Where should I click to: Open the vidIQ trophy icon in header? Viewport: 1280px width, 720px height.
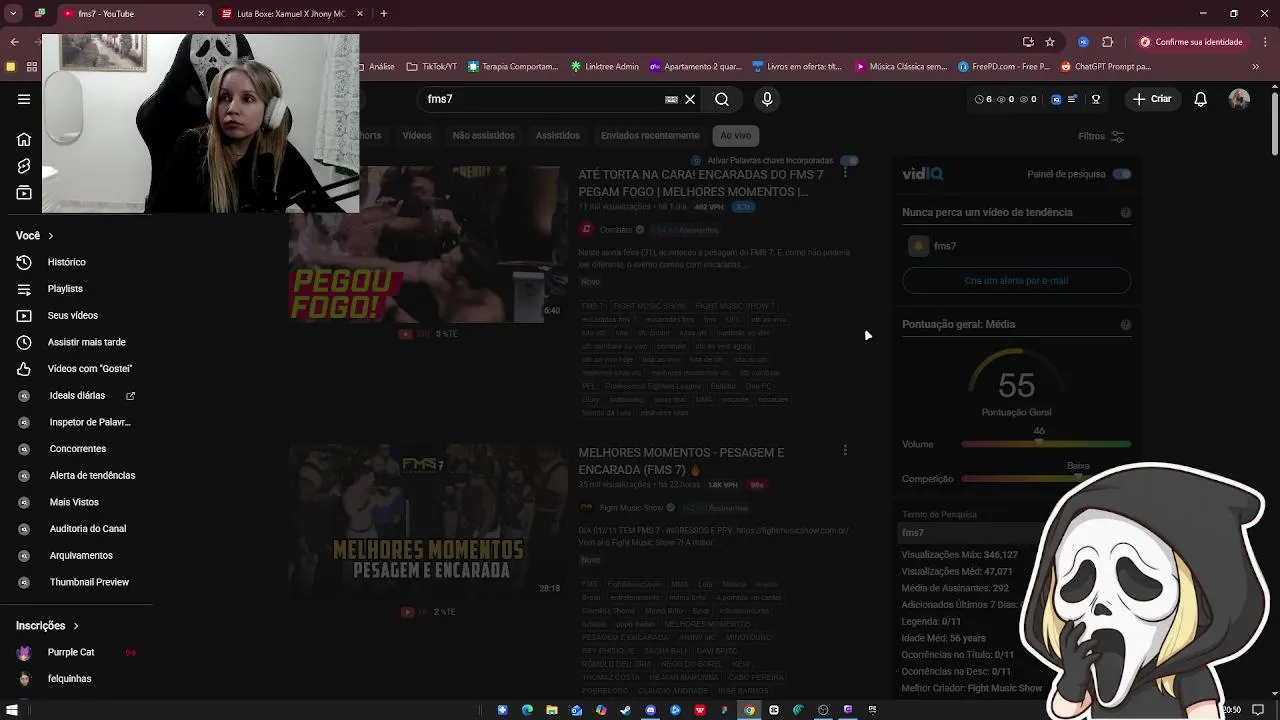[1096, 99]
